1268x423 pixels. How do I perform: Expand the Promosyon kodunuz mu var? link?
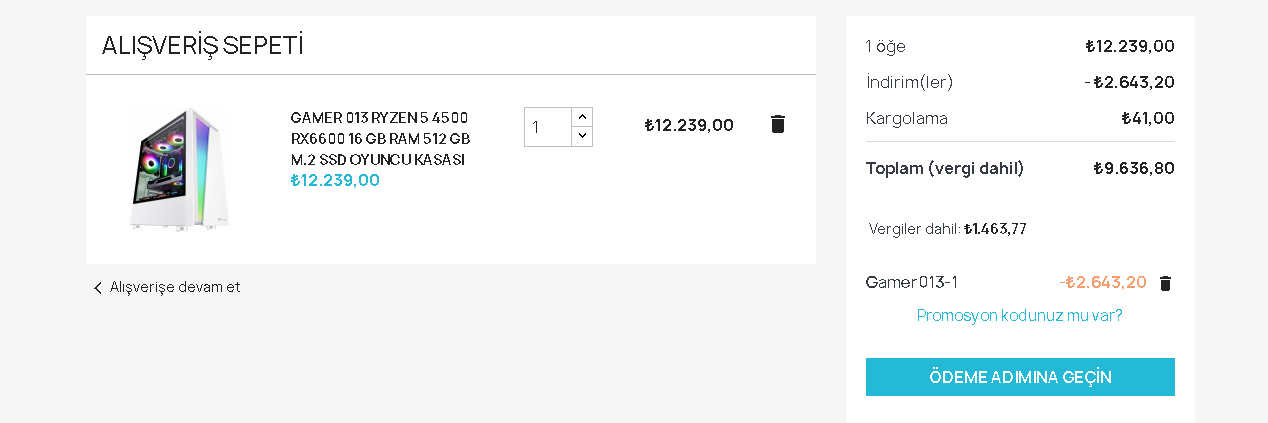[x=1019, y=315]
